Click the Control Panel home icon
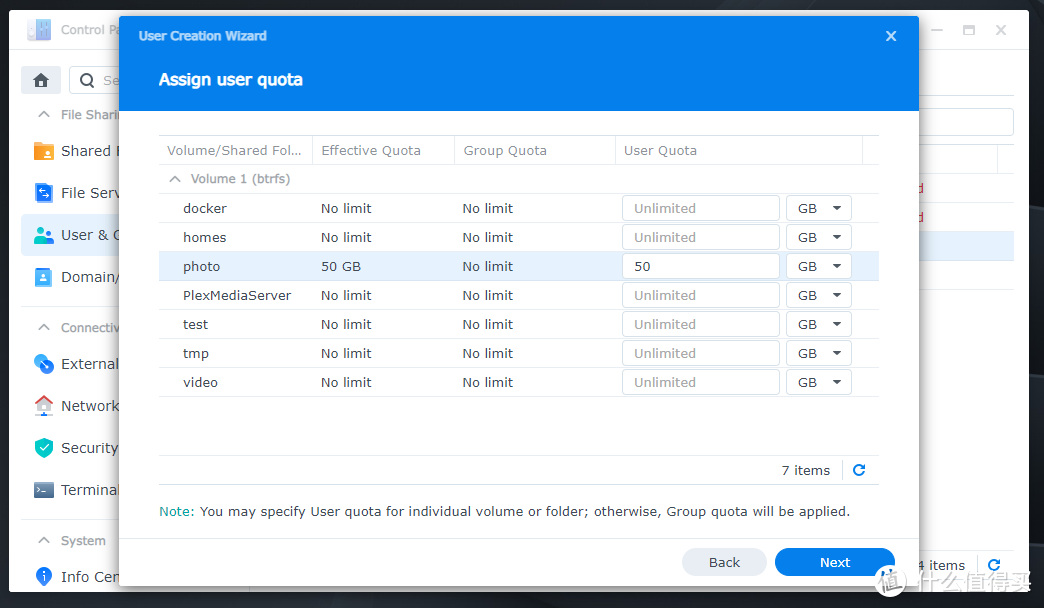The image size is (1044, 608). 41,80
